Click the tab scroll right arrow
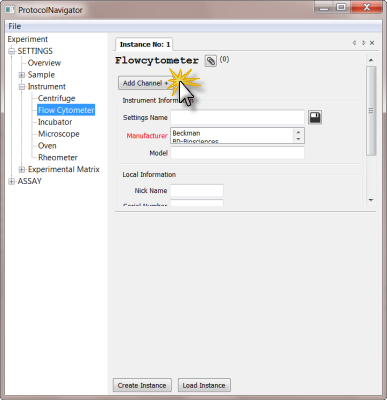Image resolution: width=387 pixels, height=400 pixels. 363,43
